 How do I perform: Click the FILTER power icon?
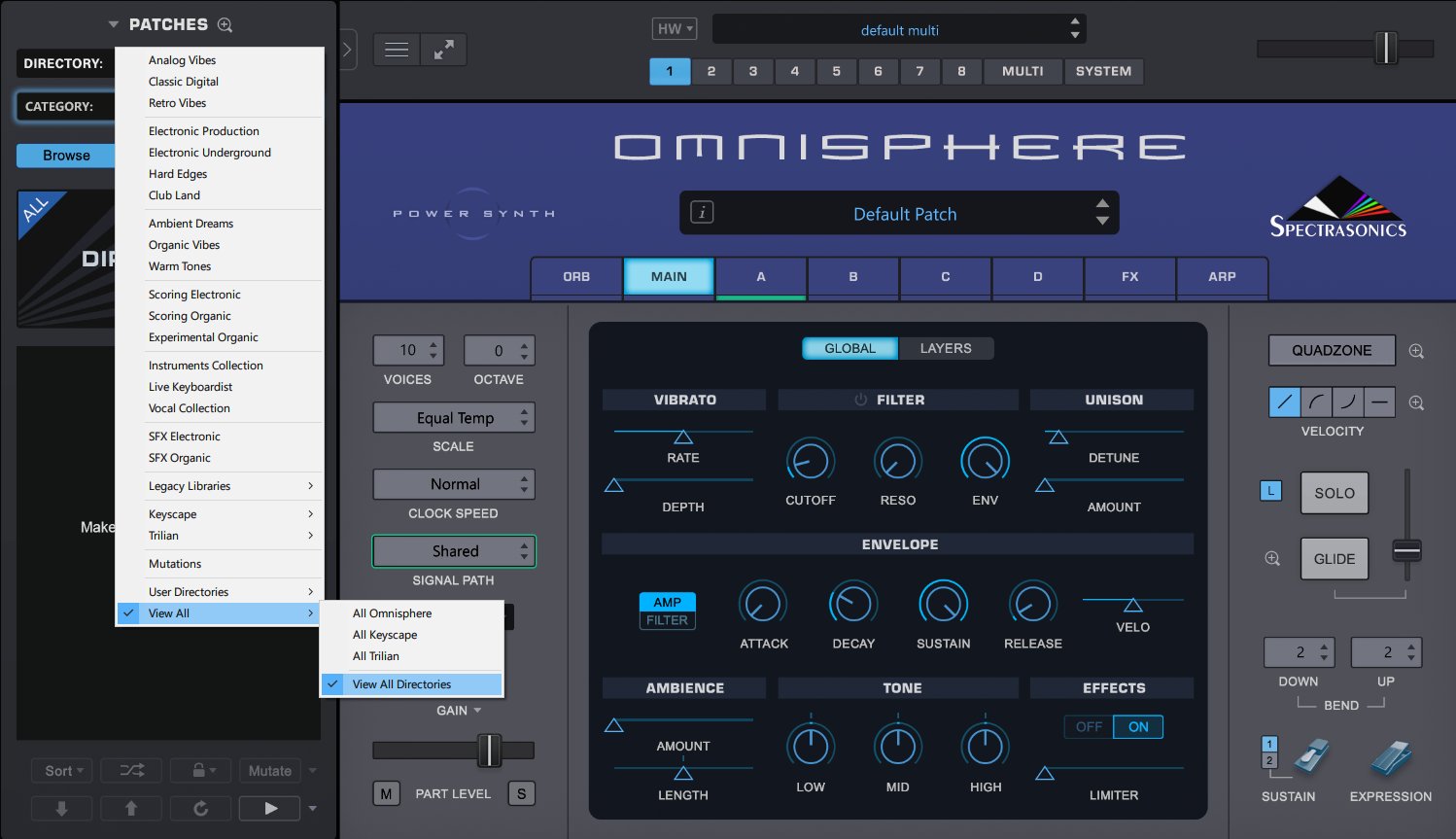(x=860, y=400)
